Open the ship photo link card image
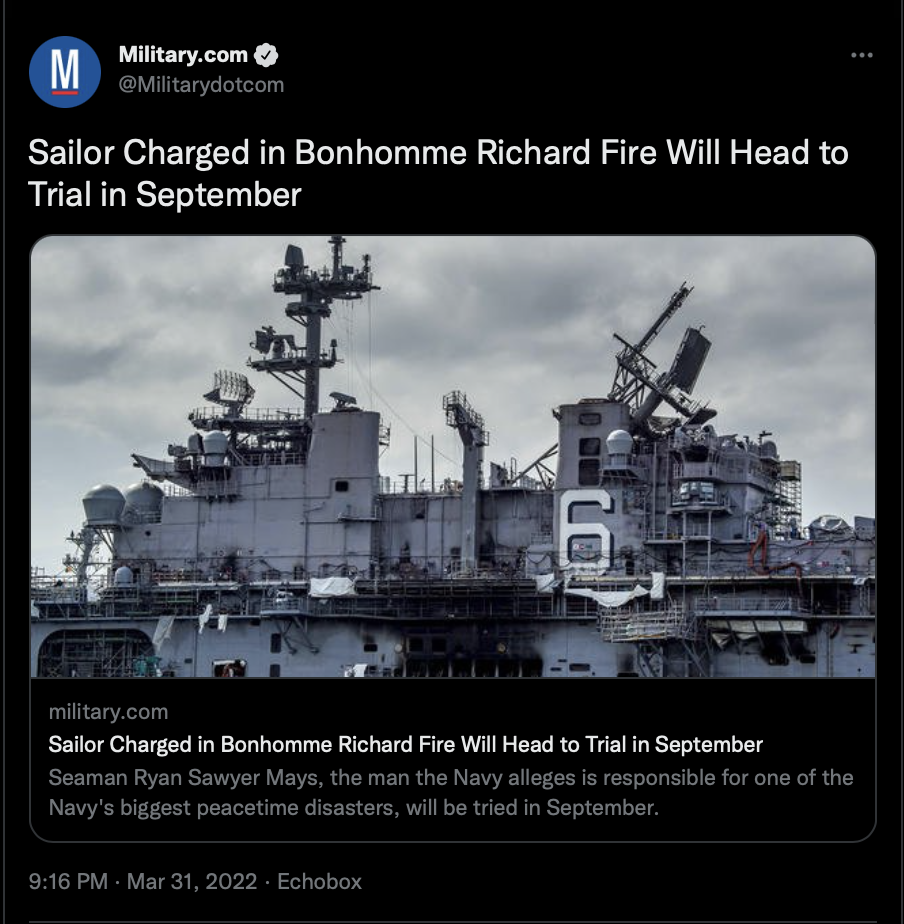The height and width of the screenshot is (924, 904). (x=453, y=456)
